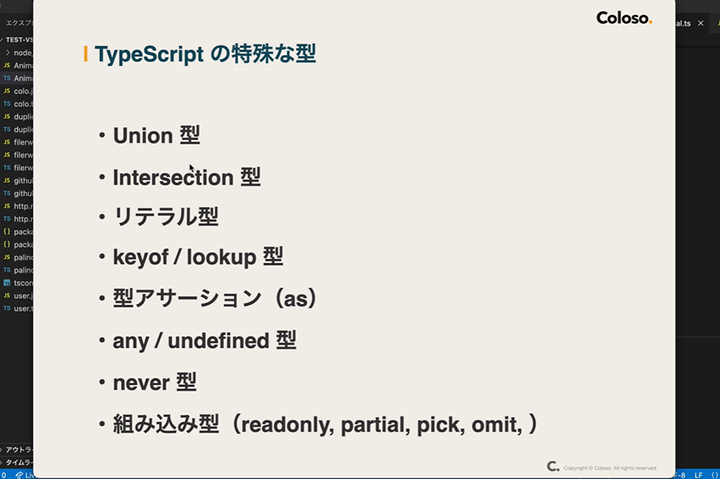Expand the タイムライン timeline section
Viewport: 720px width, 480px height.
pyautogui.click(x=17, y=462)
